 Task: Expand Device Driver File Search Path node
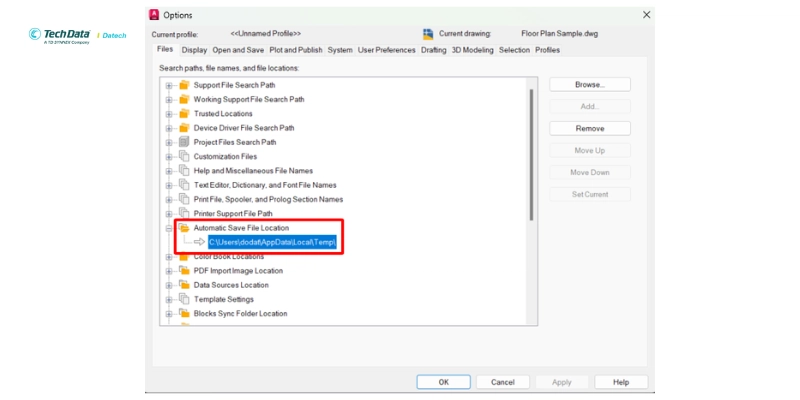(169, 129)
